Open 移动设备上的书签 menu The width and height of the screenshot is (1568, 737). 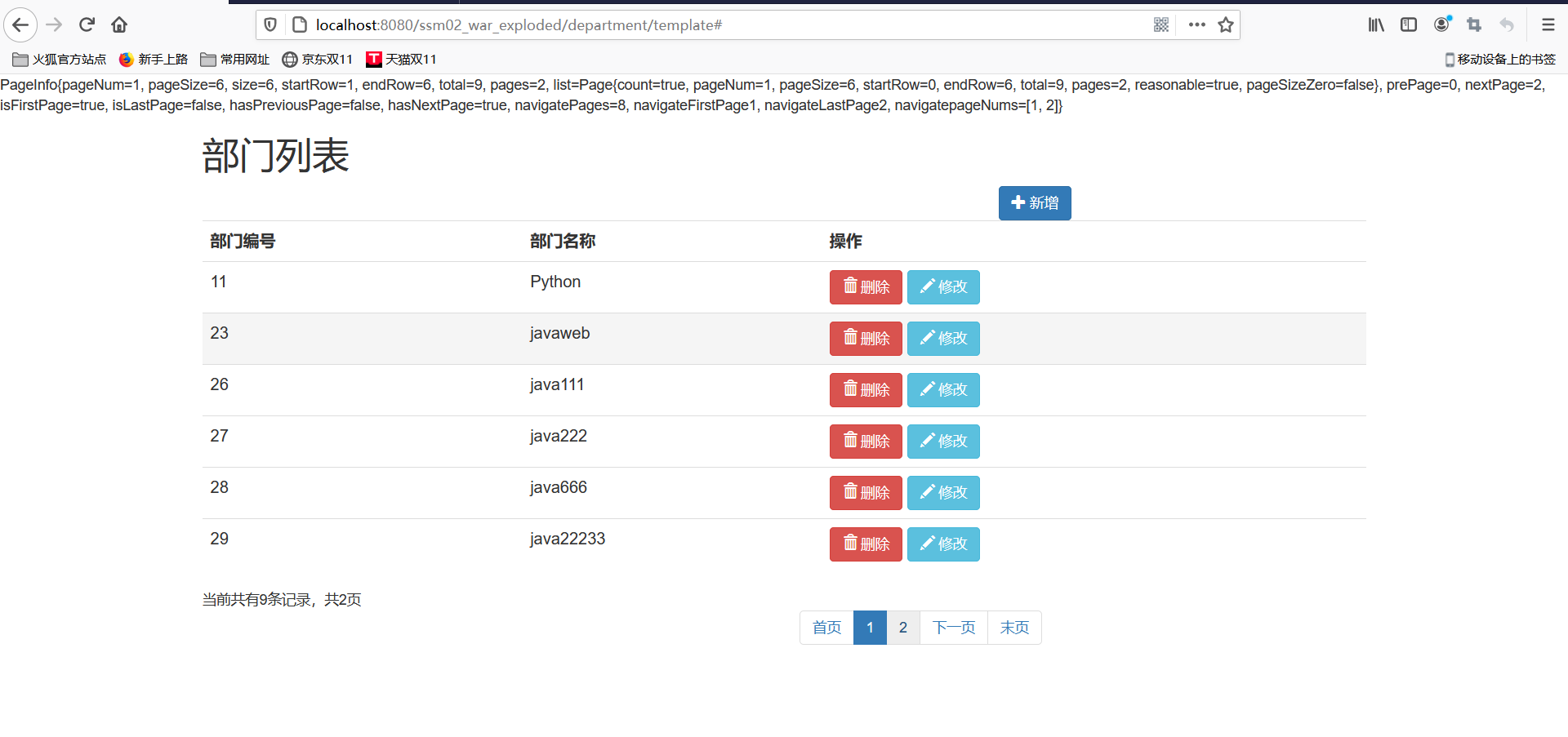pos(1499,59)
